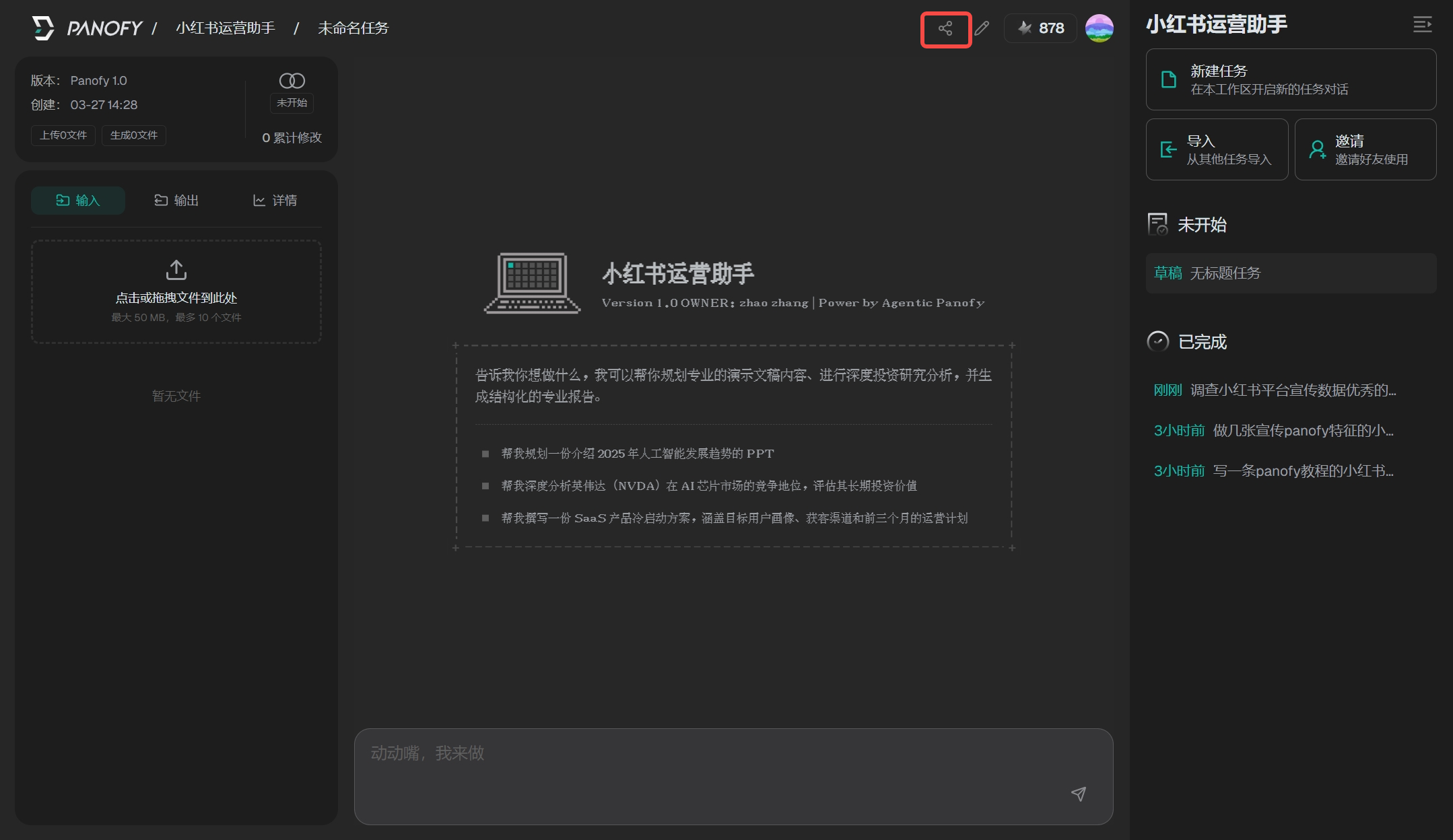Click 小红书运营助手 breadcrumb link
Image resolution: width=1453 pixels, height=840 pixels.
(226, 28)
